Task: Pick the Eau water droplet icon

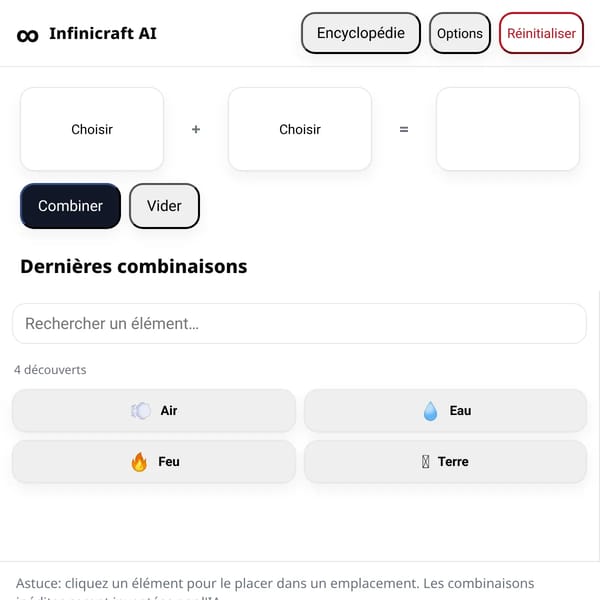Action: pyautogui.click(x=430, y=411)
